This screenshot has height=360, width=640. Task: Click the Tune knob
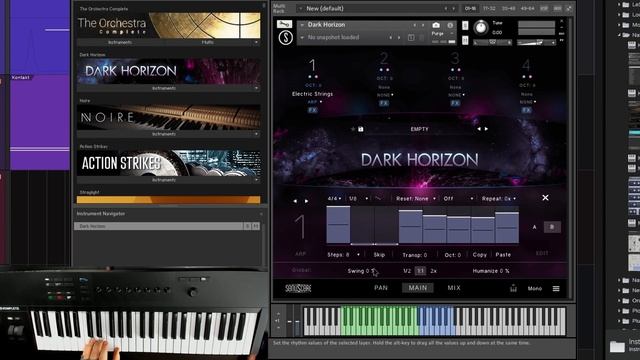(x=481, y=28)
